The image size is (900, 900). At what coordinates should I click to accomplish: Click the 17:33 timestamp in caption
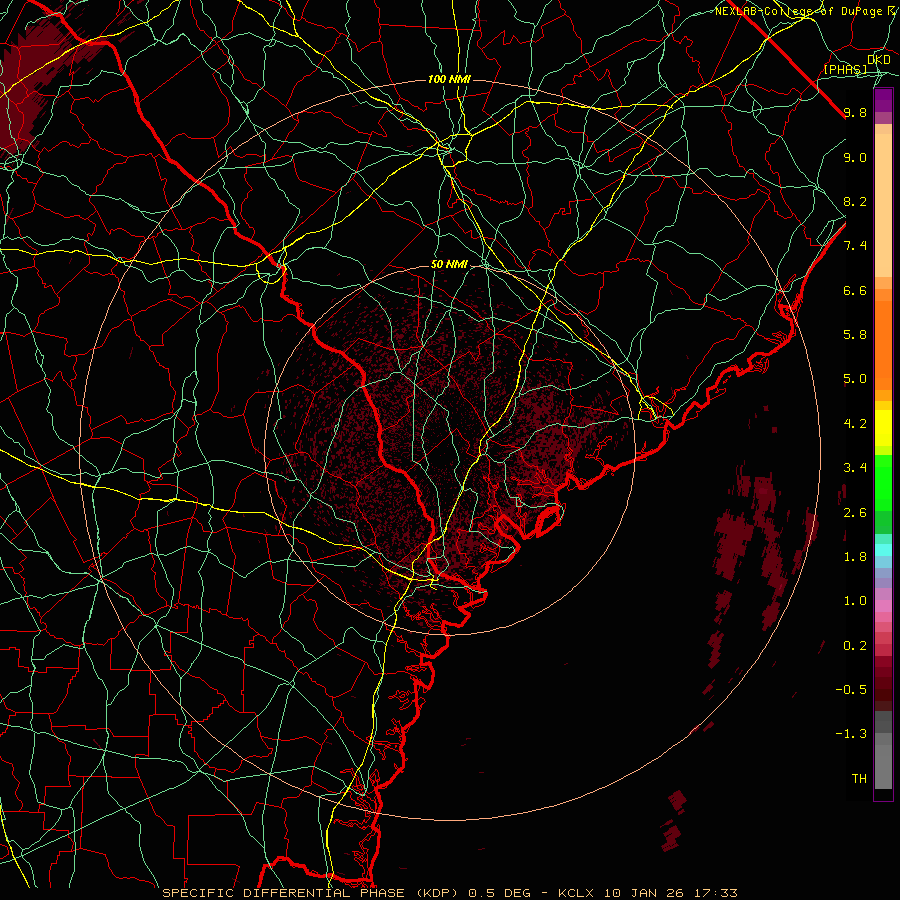[x=717, y=893]
